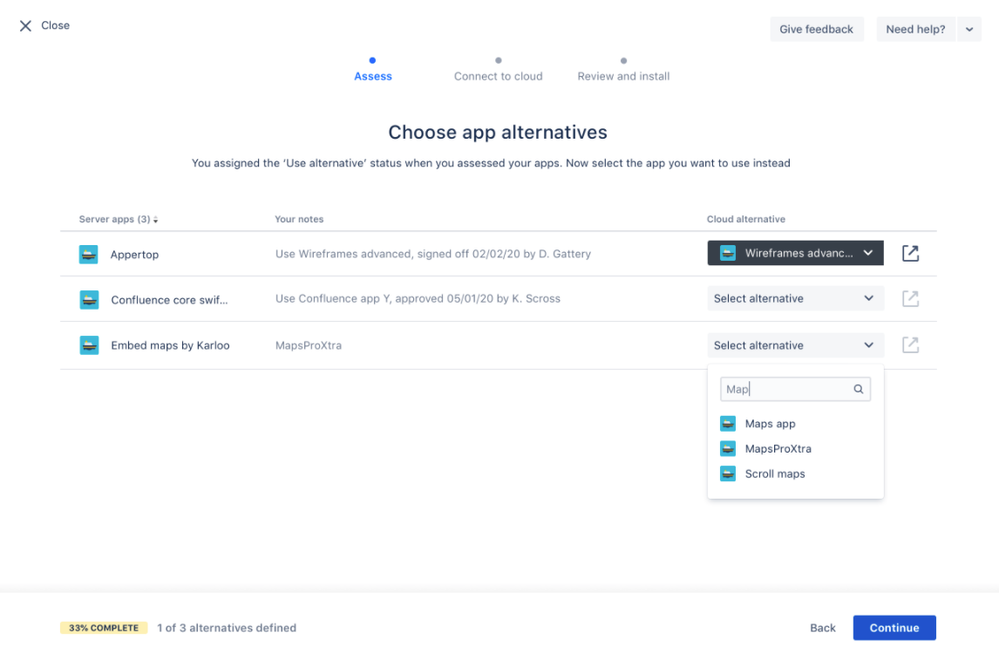Select the Review and install step
The height and width of the screenshot is (661, 999).
[x=623, y=75]
